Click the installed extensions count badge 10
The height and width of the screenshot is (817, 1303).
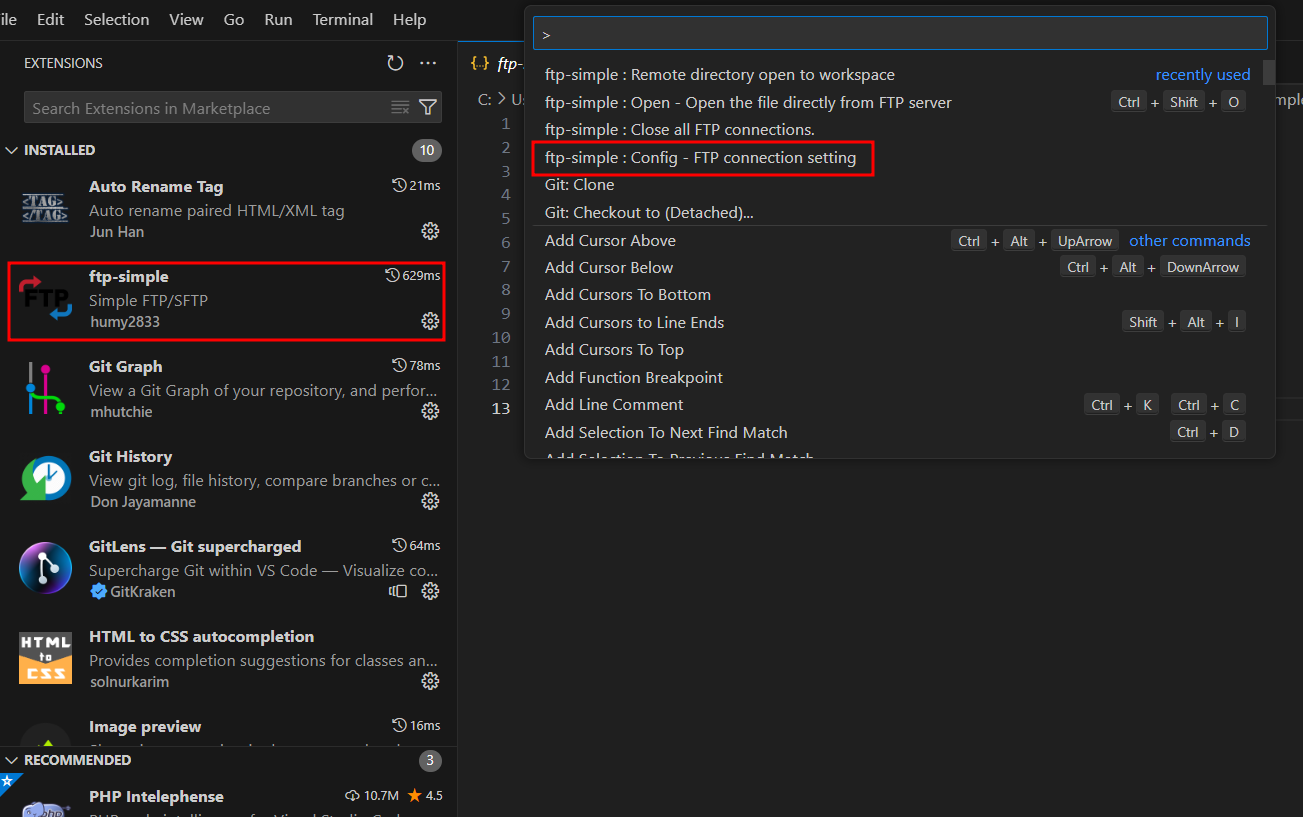coord(427,150)
